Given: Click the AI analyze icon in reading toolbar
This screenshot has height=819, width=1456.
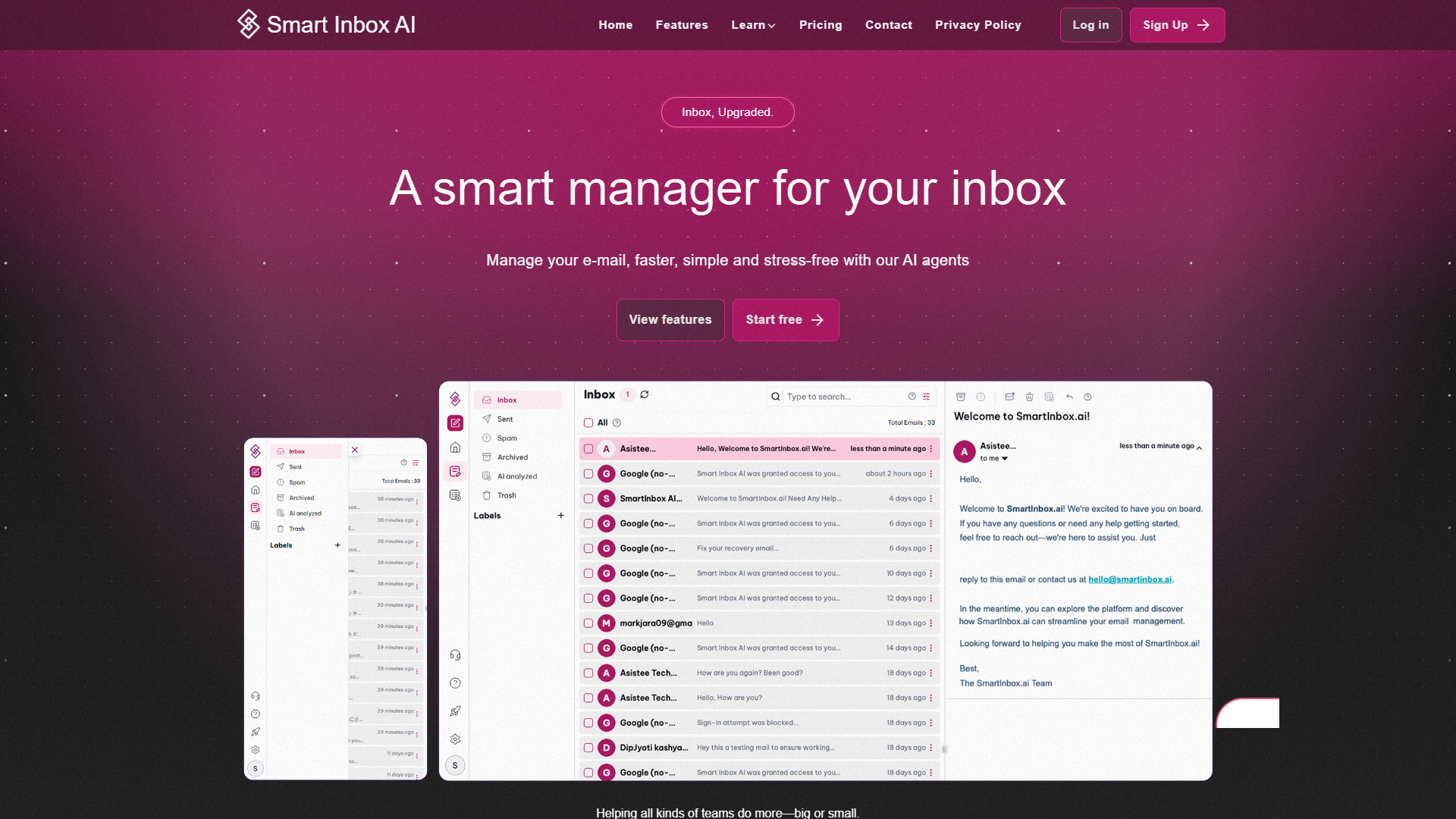Looking at the screenshot, I should point(1050,397).
